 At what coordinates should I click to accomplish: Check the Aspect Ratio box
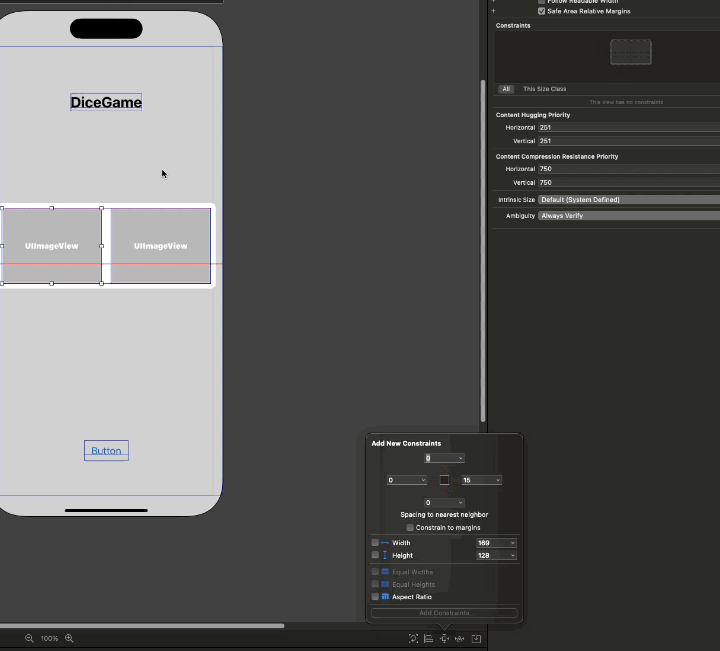(x=375, y=596)
